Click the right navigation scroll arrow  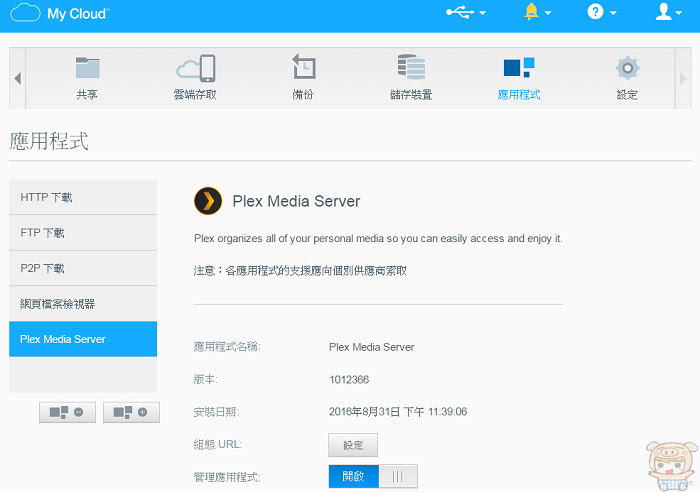[x=683, y=79]
